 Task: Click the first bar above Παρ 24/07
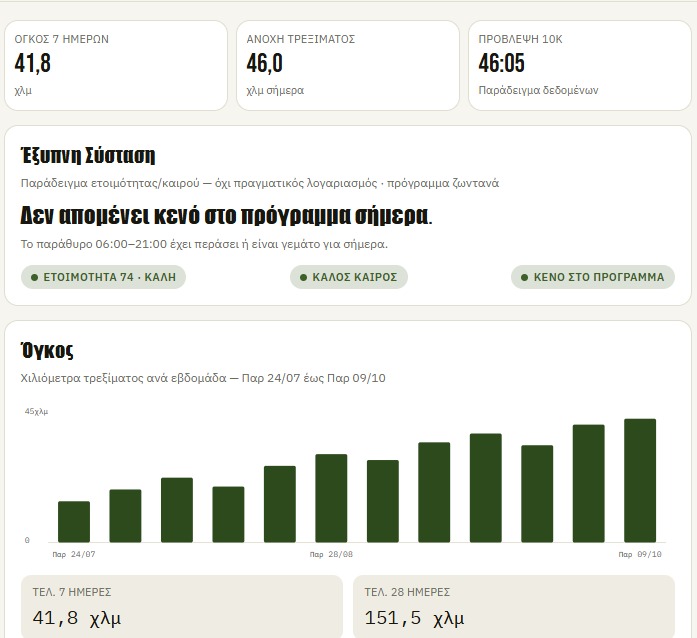[74, 522]
